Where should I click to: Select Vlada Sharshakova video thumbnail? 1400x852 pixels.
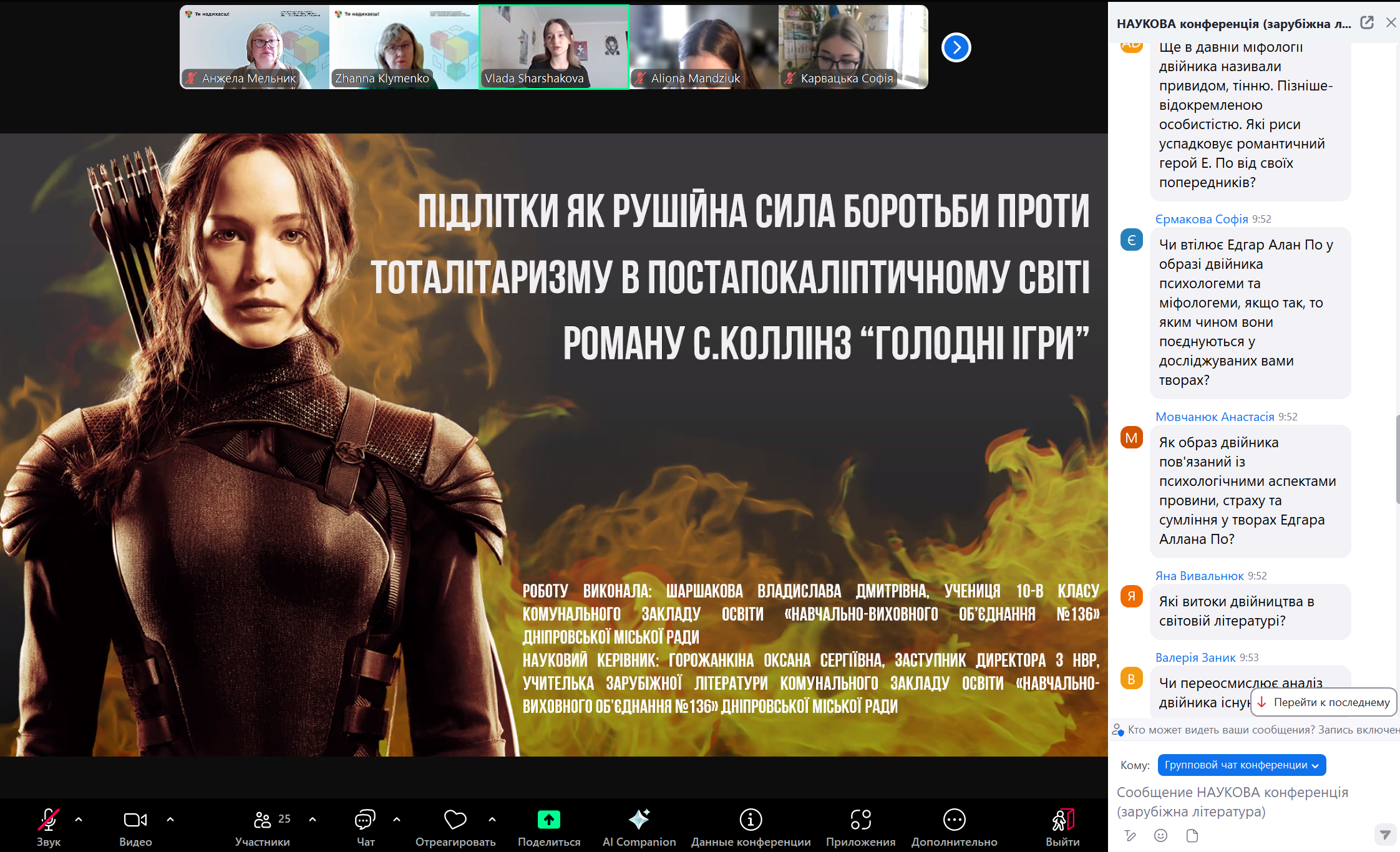click(554, 47)
